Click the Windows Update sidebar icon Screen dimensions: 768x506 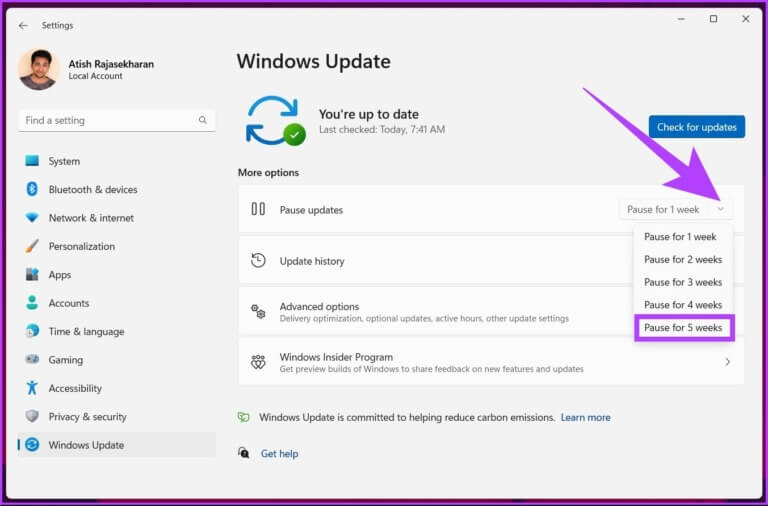coord(32,445)
